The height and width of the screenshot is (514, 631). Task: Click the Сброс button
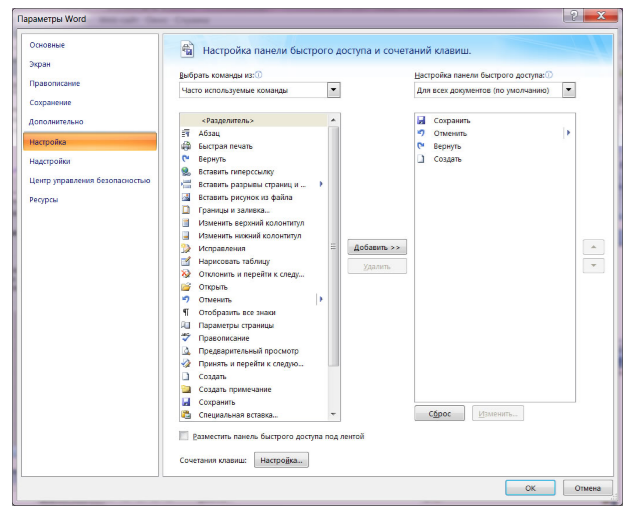pyautogui.click(x=439, y=413)
